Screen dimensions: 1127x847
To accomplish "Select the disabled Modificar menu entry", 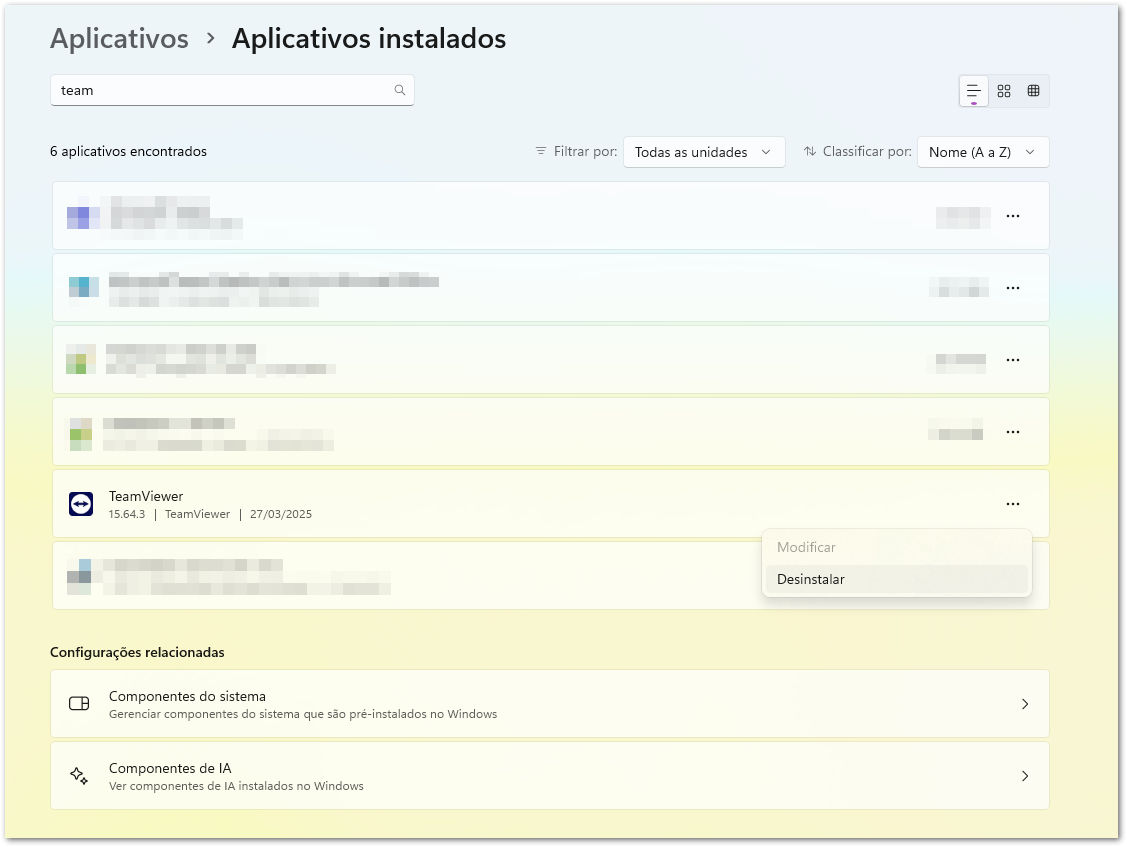I will pyautogui.click(x=896, y=547).
